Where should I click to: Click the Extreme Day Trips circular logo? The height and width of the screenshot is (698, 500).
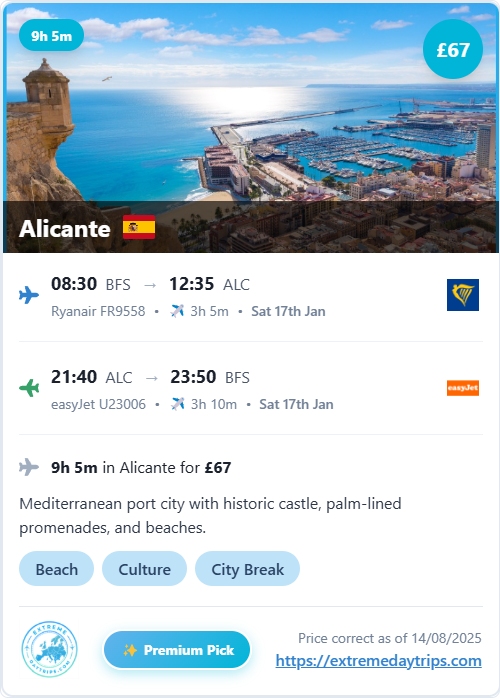pos(49,649)
